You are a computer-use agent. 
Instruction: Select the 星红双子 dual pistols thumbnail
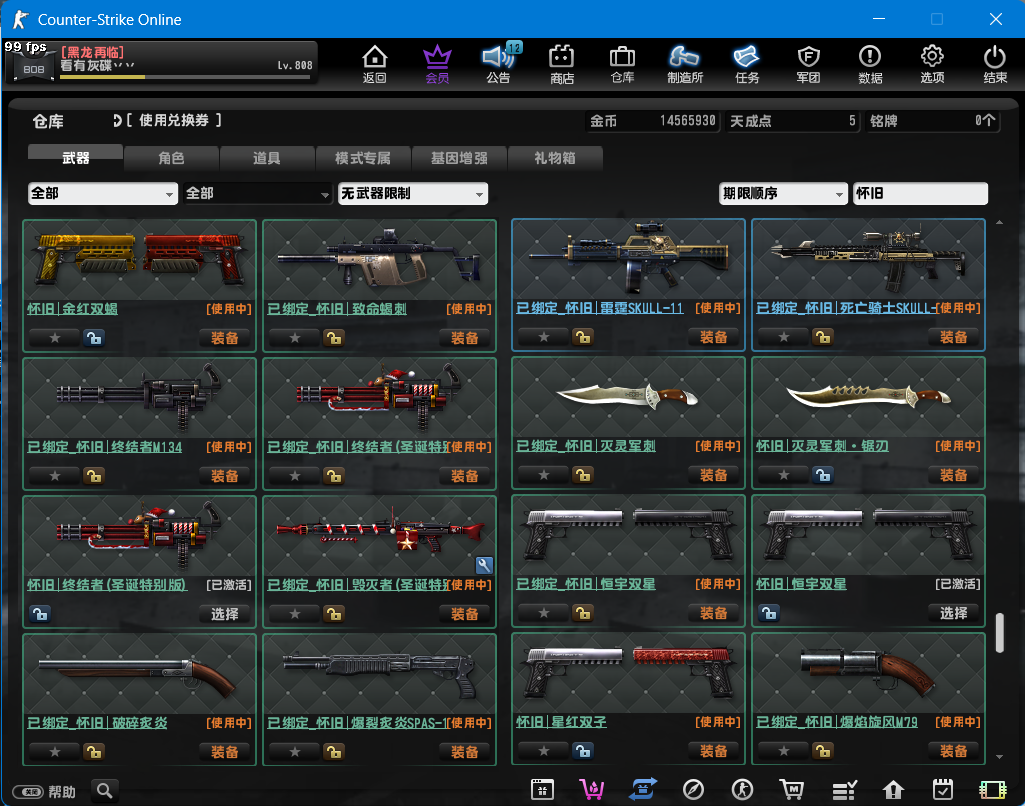628,673
